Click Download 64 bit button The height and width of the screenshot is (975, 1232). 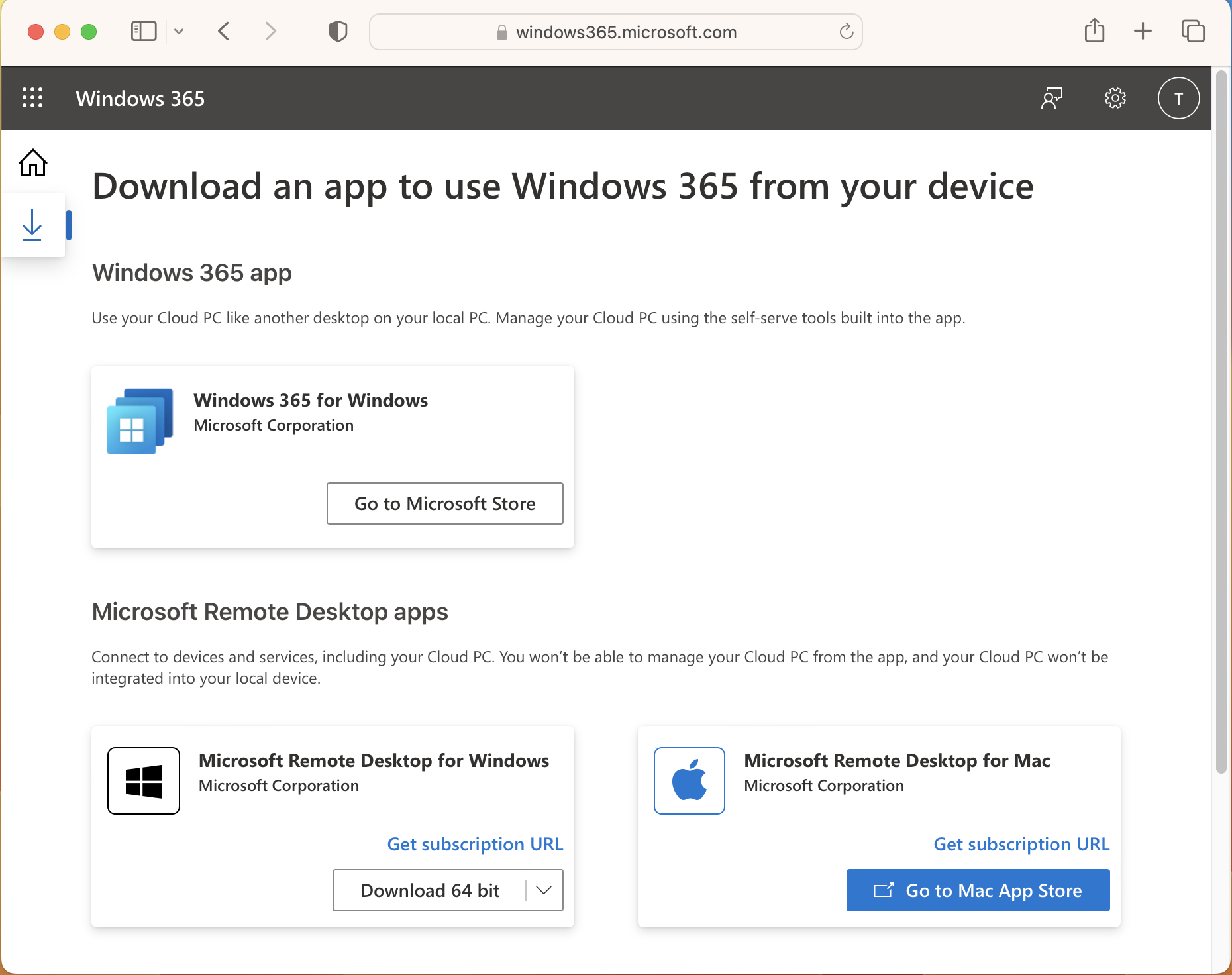(x=430, y=890)
